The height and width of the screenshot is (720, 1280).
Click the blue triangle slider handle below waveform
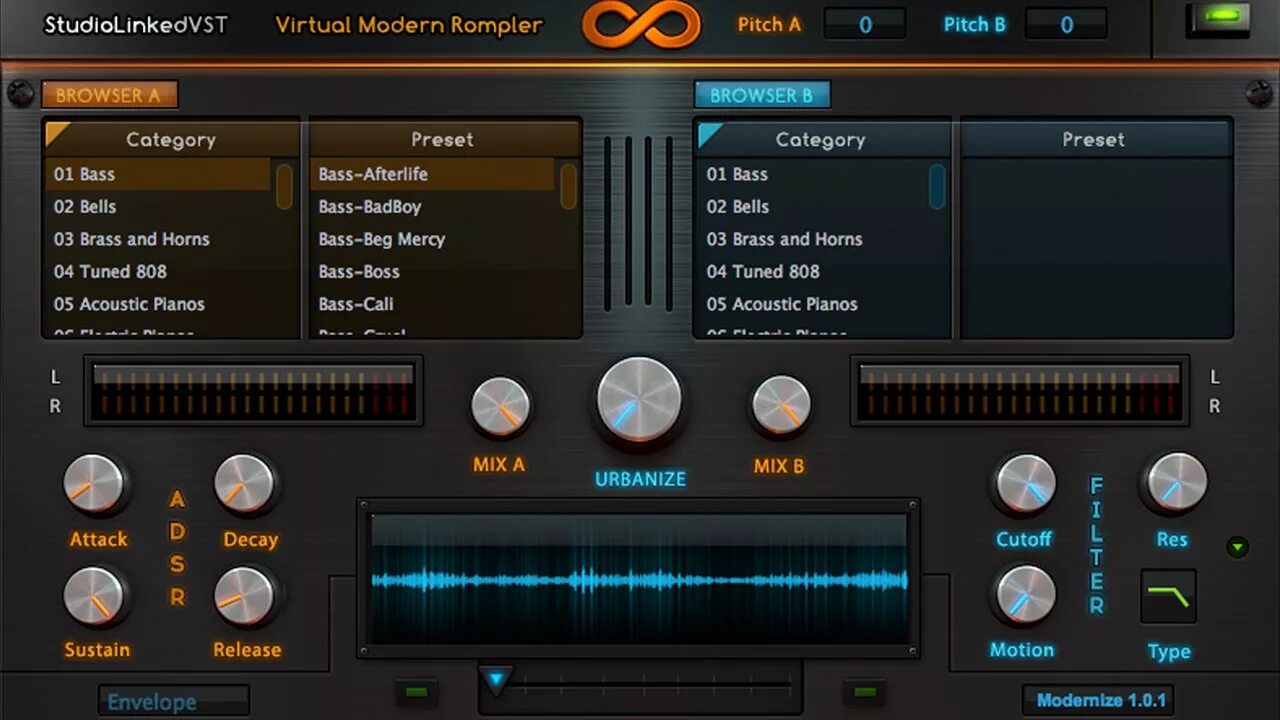click(495, 681)
